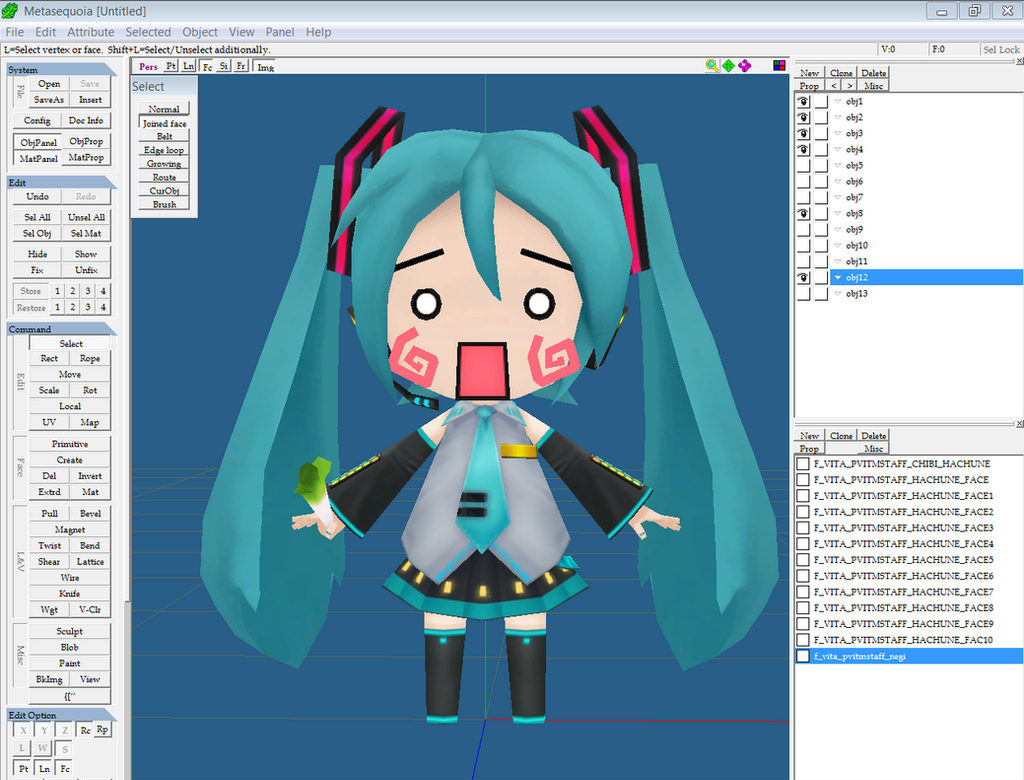Open the MatPanel button

(38, 159)
